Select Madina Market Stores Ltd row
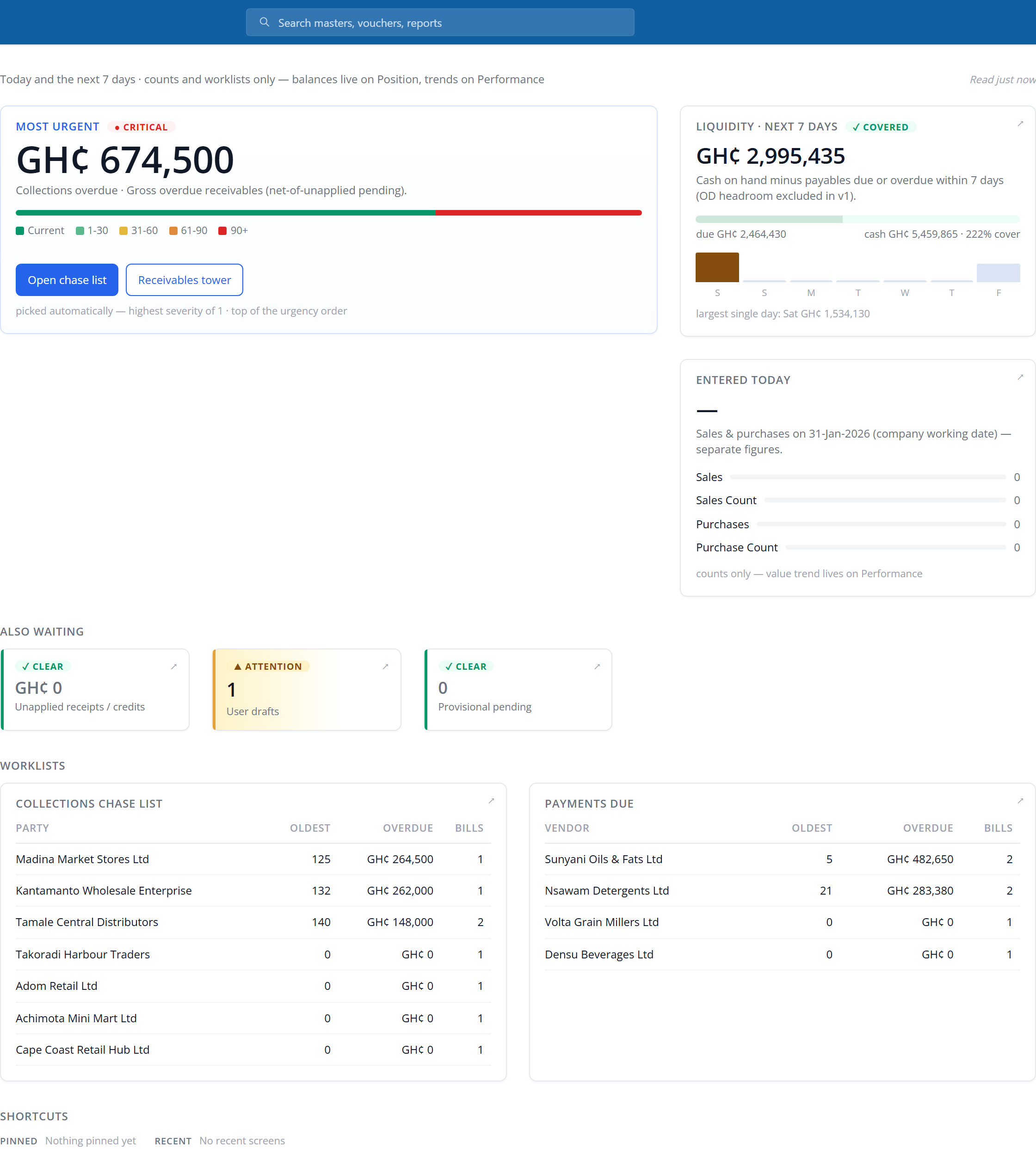 point(253,859)
